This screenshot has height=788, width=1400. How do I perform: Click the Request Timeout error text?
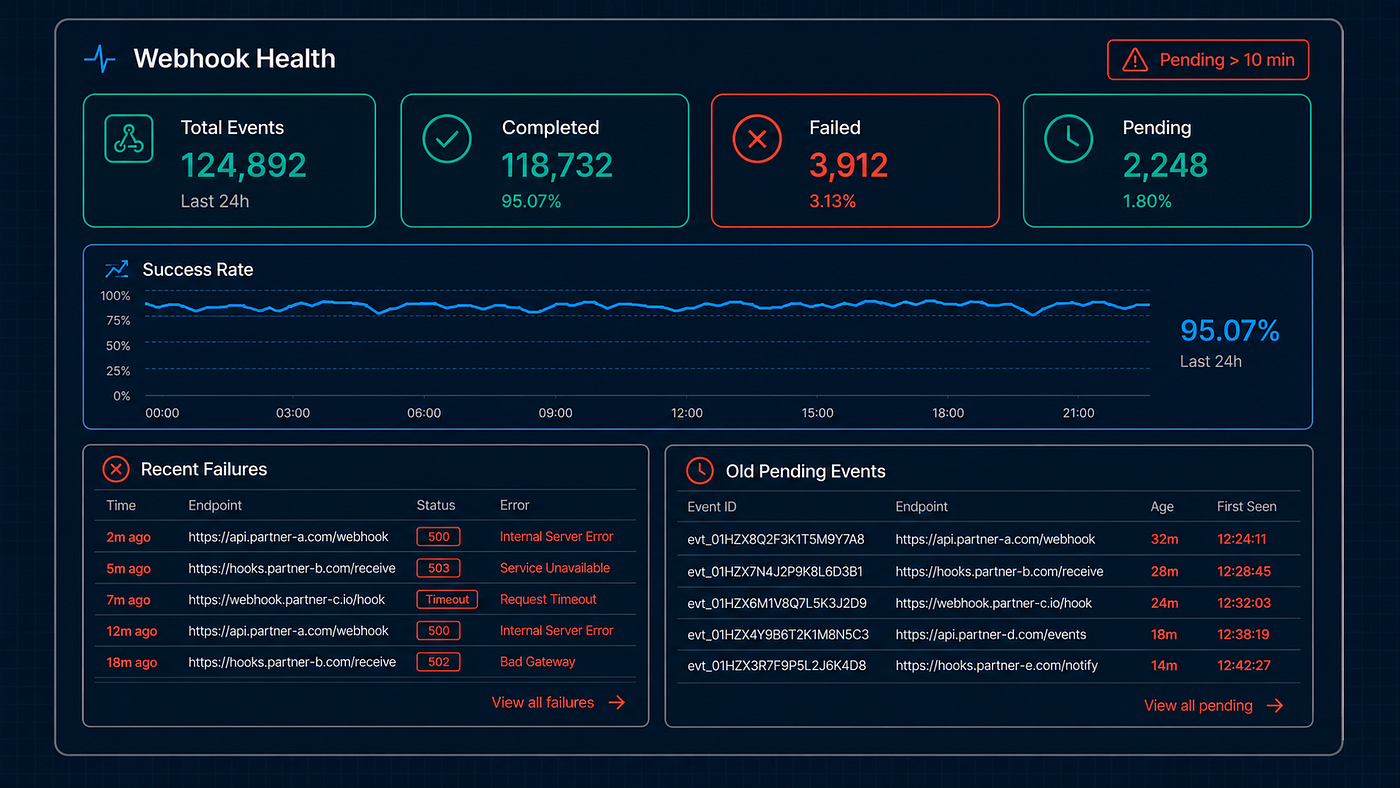coord(548,599)
